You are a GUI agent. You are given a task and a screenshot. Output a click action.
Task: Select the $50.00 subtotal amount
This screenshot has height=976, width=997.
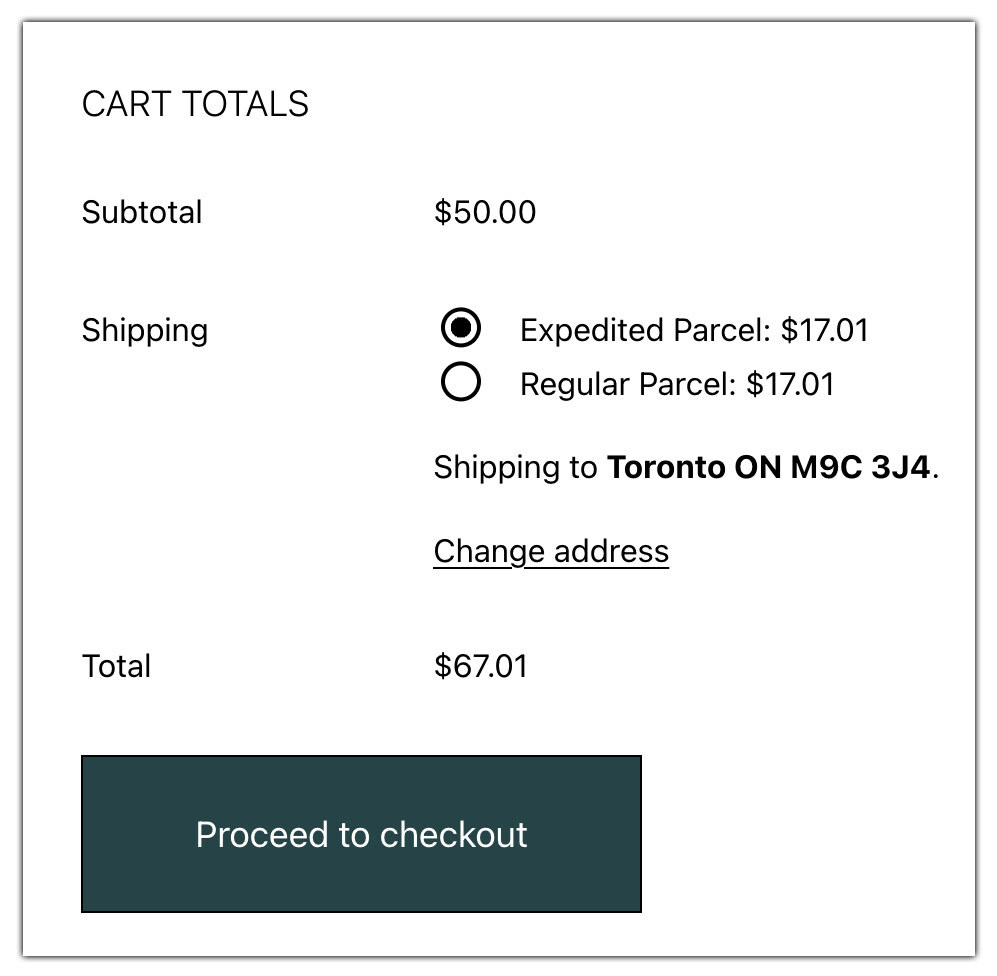click(x=484, y=212)
